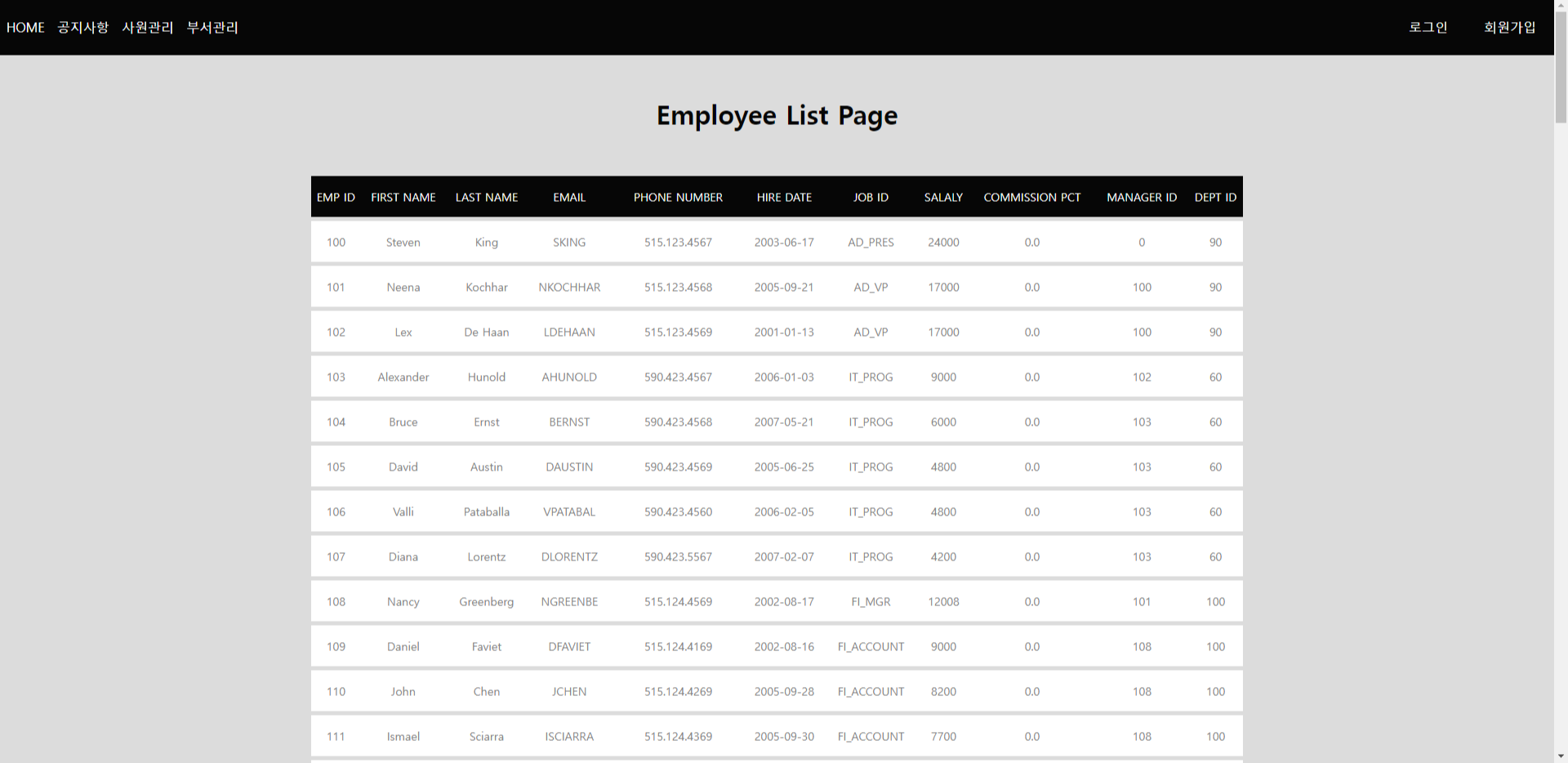The height and width of the screenshot is (763, 1568).
Task: Open the 사원관리 menu item
Action: (x=148, y=27)
